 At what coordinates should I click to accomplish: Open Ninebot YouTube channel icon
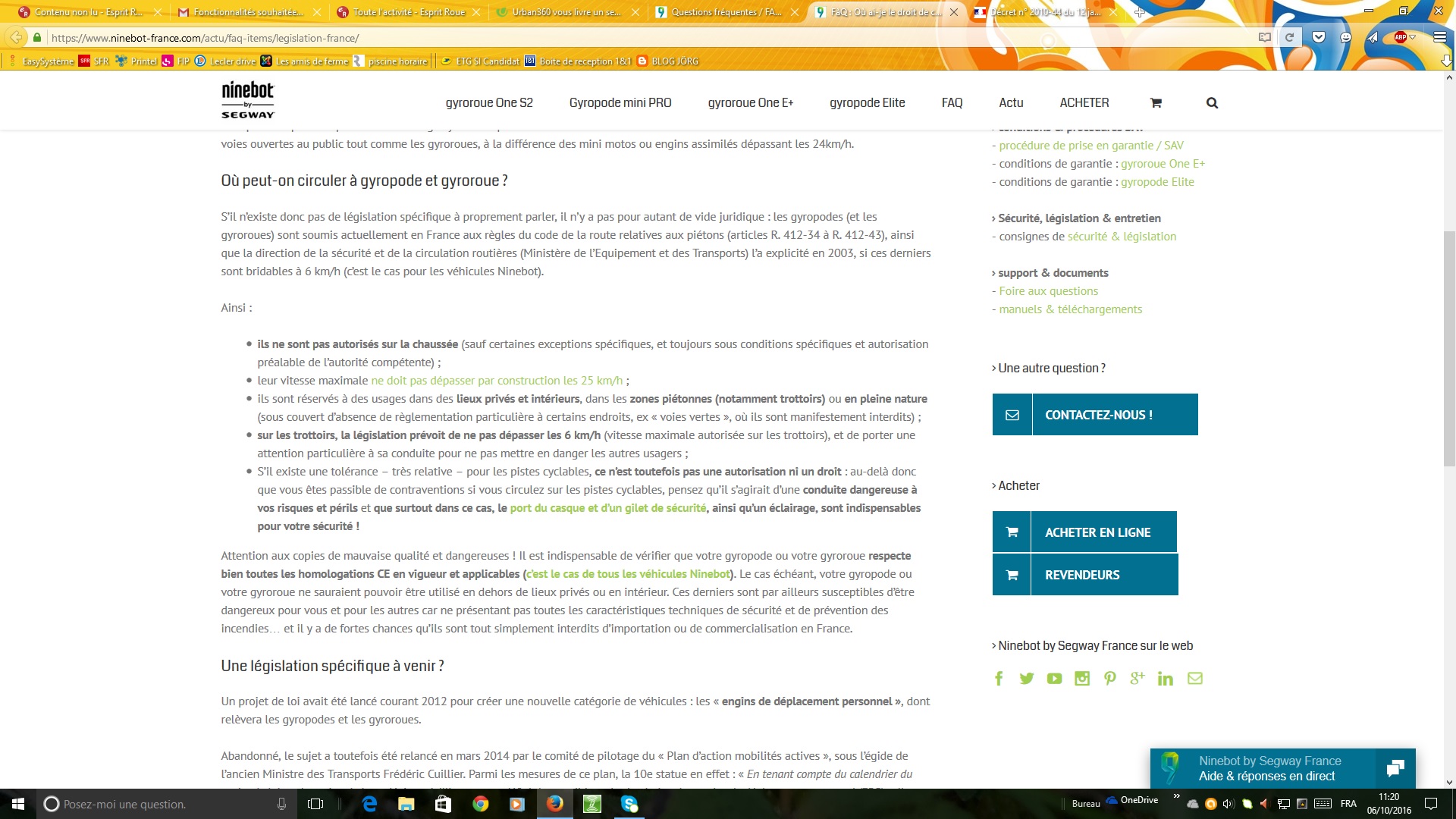pos(1054,679)
